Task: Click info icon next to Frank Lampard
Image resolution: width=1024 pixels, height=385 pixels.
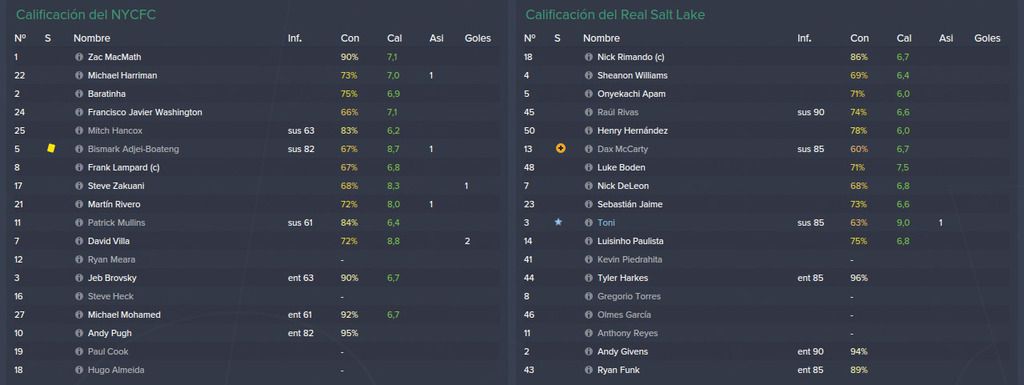Action: tap(80, 167)
